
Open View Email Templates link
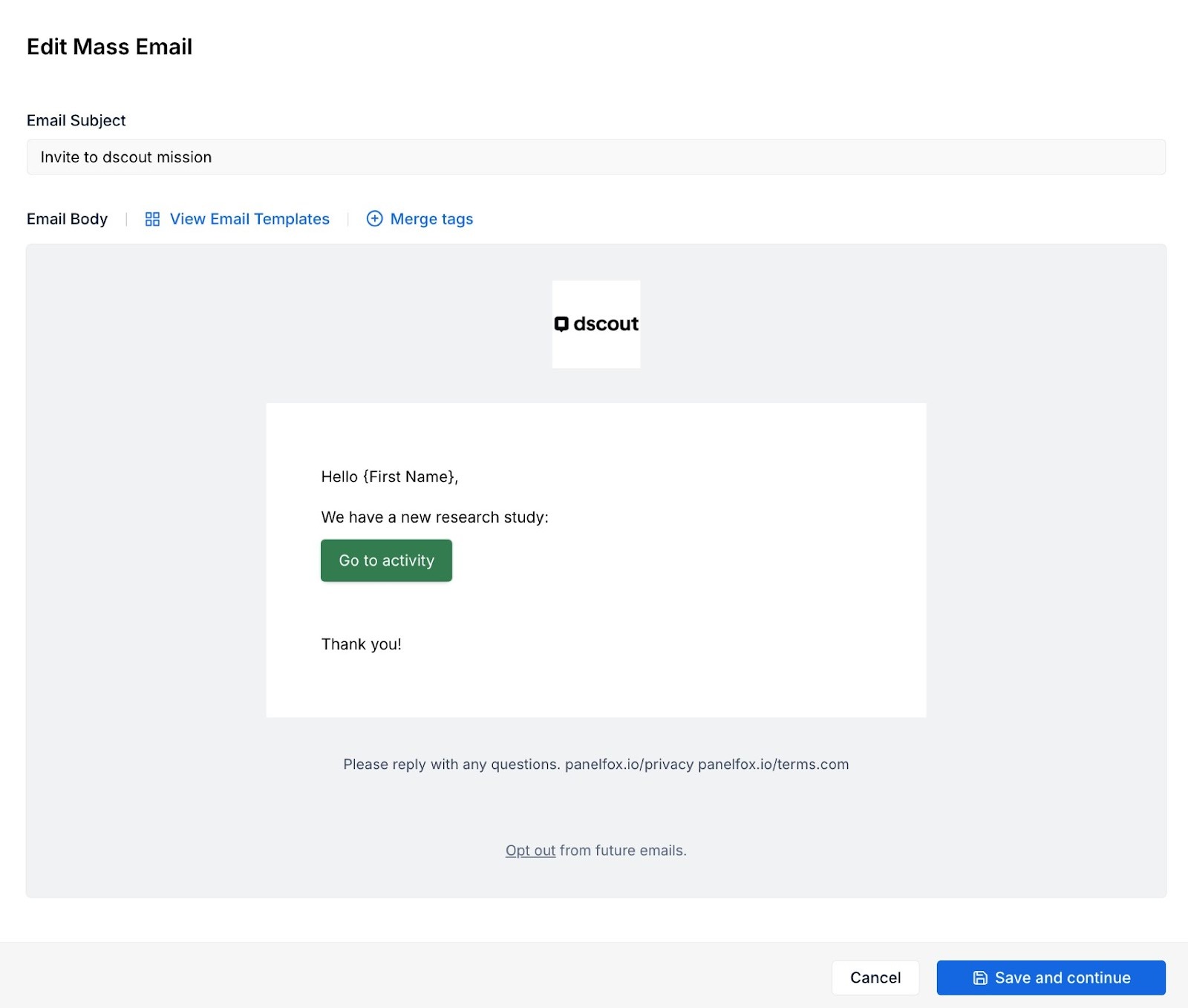[249, 219]
